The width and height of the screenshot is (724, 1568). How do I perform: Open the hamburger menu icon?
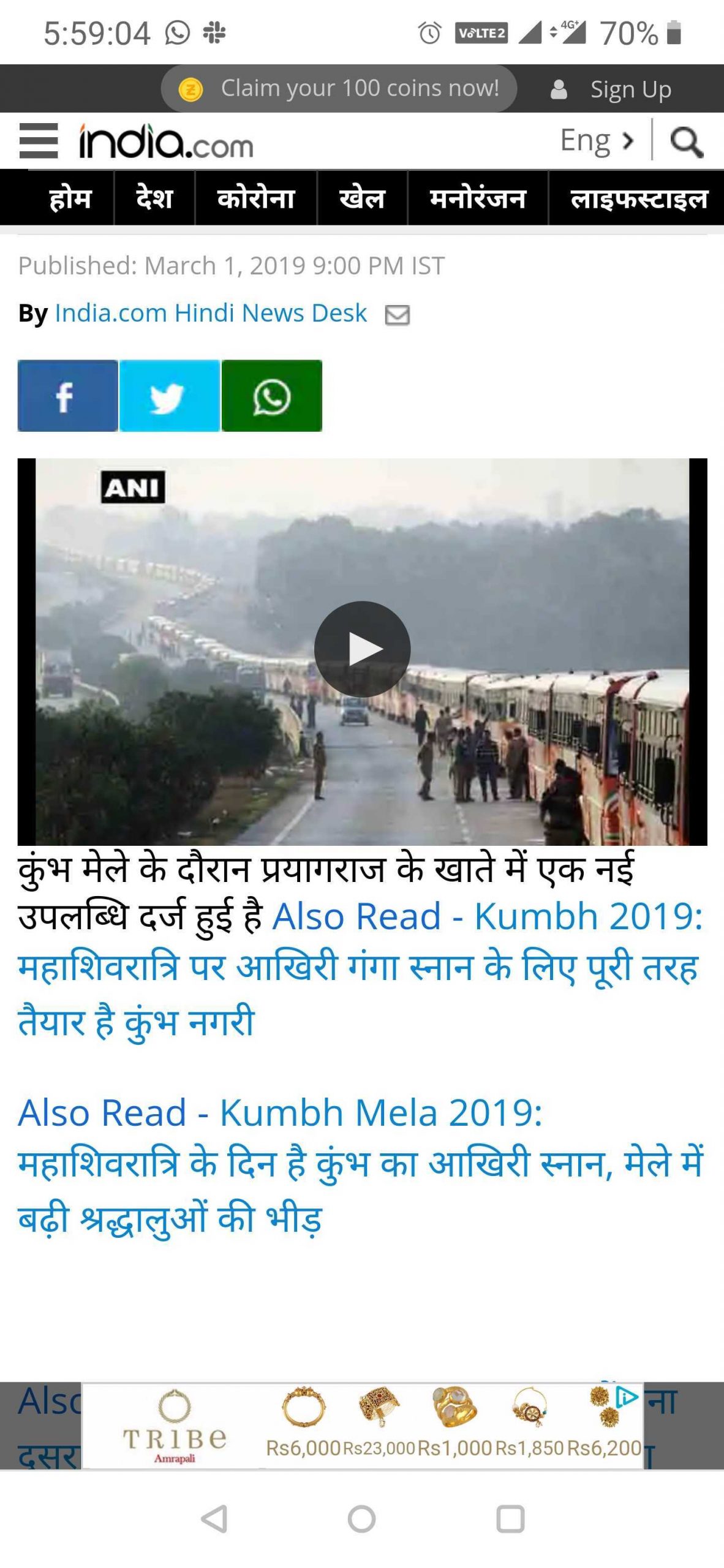click(x=39, y=140)
